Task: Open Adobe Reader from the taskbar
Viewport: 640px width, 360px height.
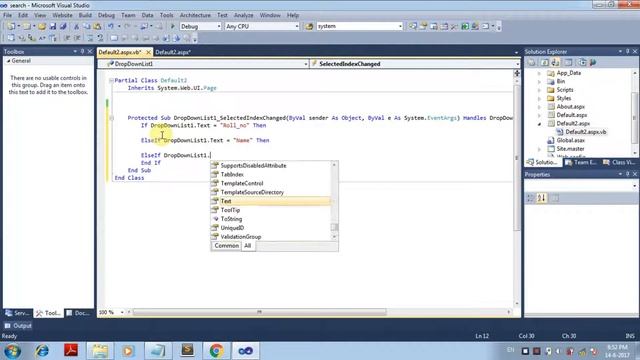Action: coord(71,351)
